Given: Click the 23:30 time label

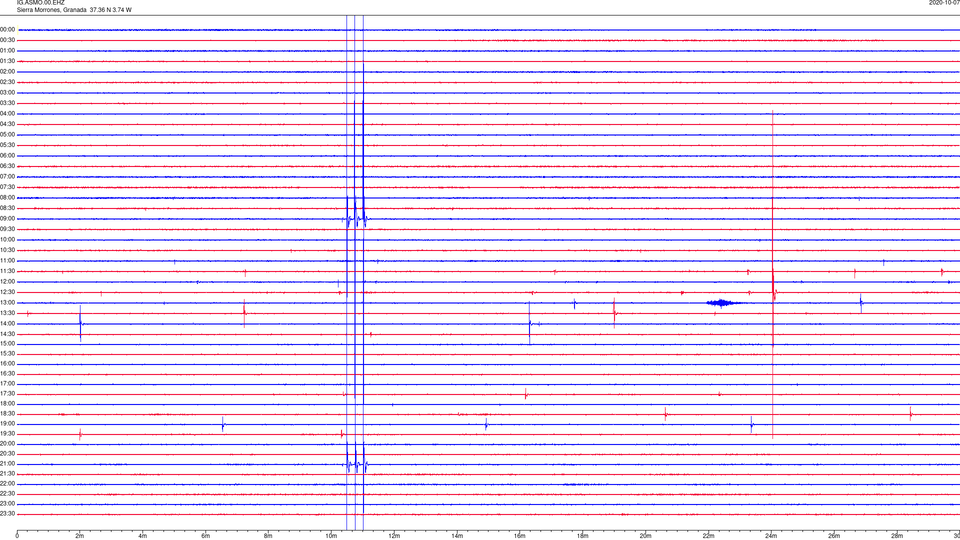Looking at the screenshot, I should point(7,514).
